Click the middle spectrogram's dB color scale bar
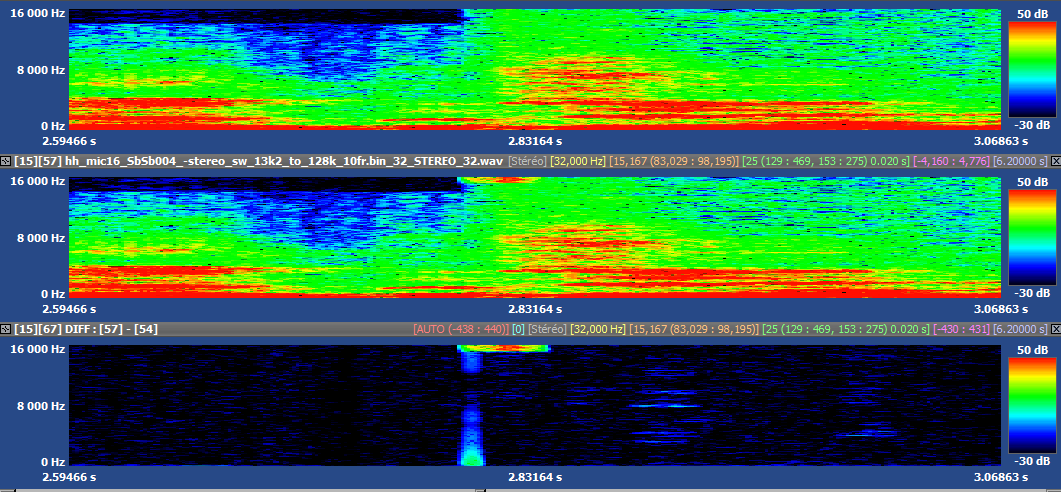The width and height of the screenshot is (1061, 492). (x=1031, y=237)
